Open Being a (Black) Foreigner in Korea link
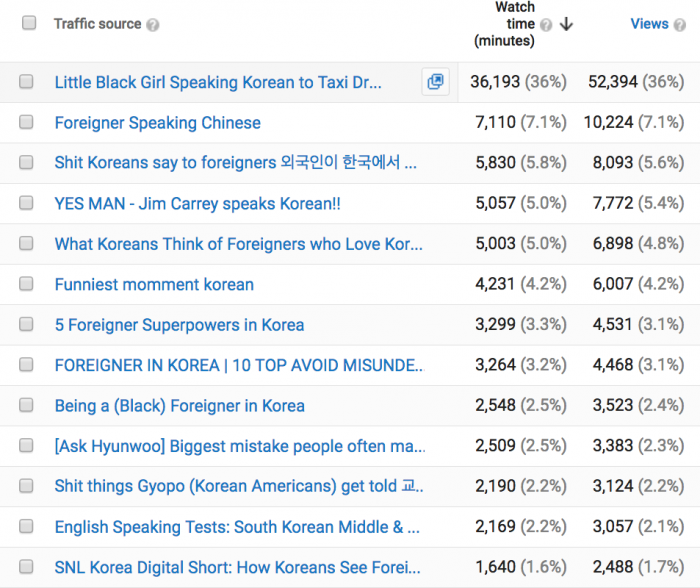Viewport: 700px width, 588px height. (x=179, y=406)
